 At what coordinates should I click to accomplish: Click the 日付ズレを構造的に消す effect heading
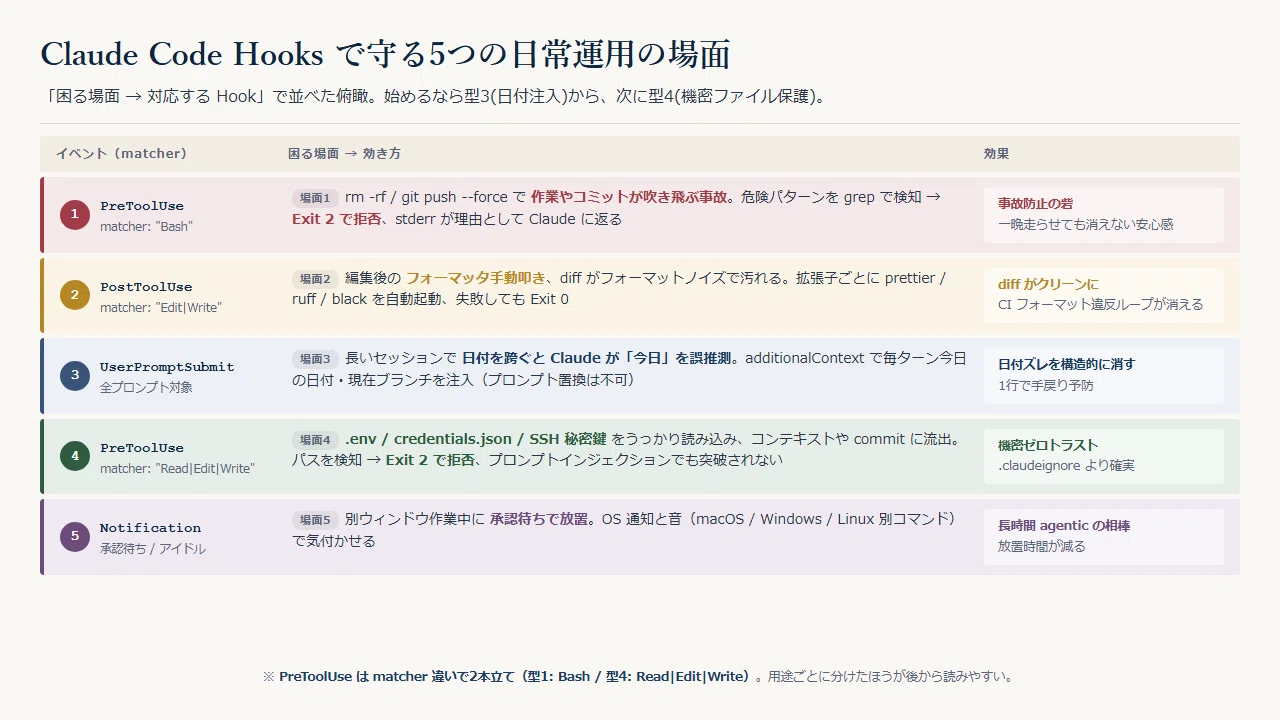click(x=1066, y=365)
